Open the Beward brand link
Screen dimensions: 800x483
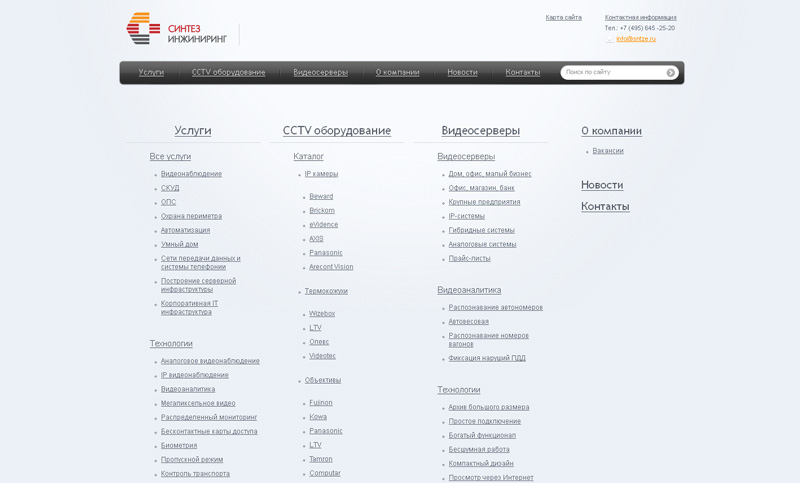coord(321,196)
